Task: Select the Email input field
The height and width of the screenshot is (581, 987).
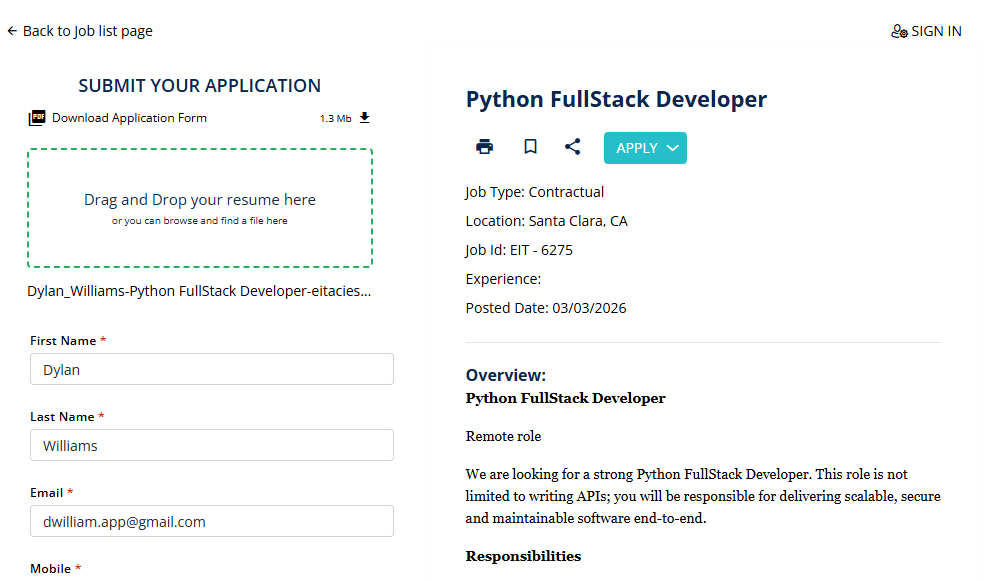Action: click(x=211, y=521)
